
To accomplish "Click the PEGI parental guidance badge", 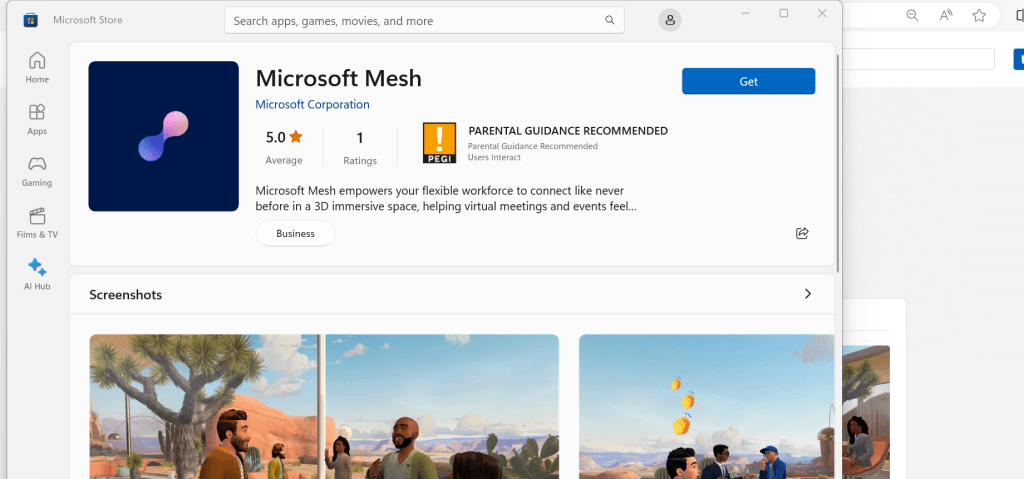I will click(439, 144).
